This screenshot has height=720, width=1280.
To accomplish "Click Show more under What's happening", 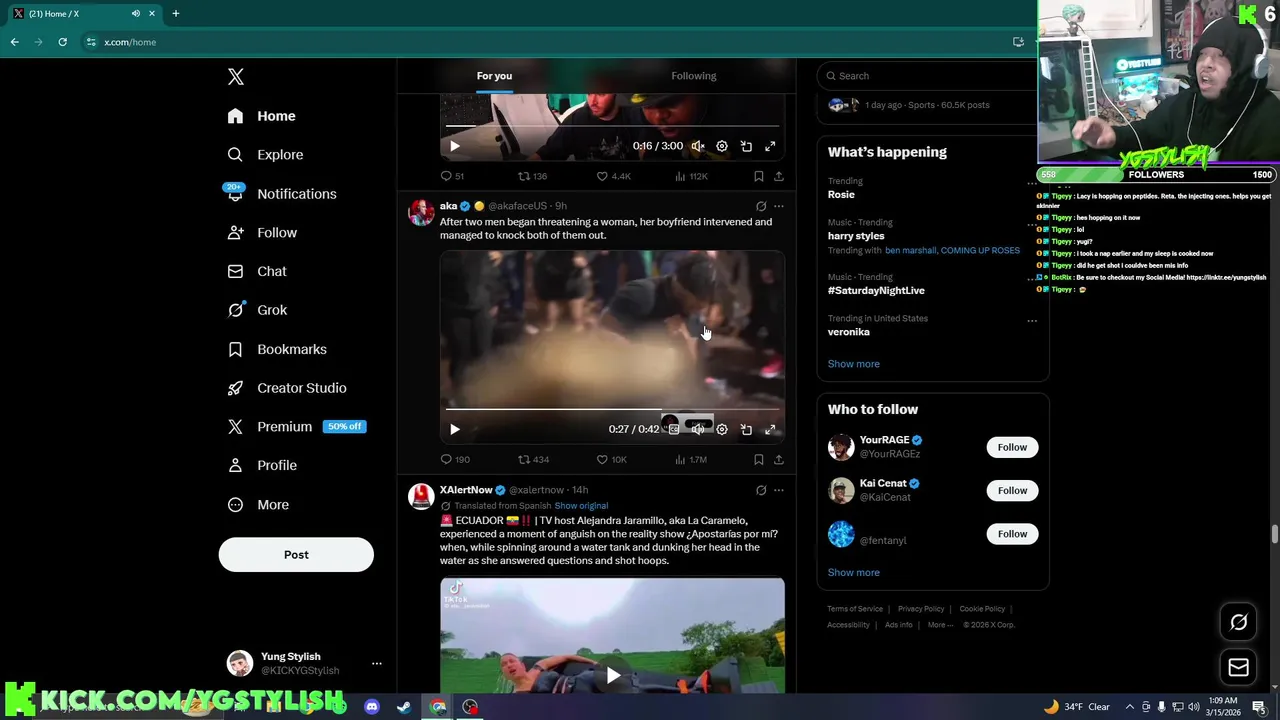I will pos(853,364).
